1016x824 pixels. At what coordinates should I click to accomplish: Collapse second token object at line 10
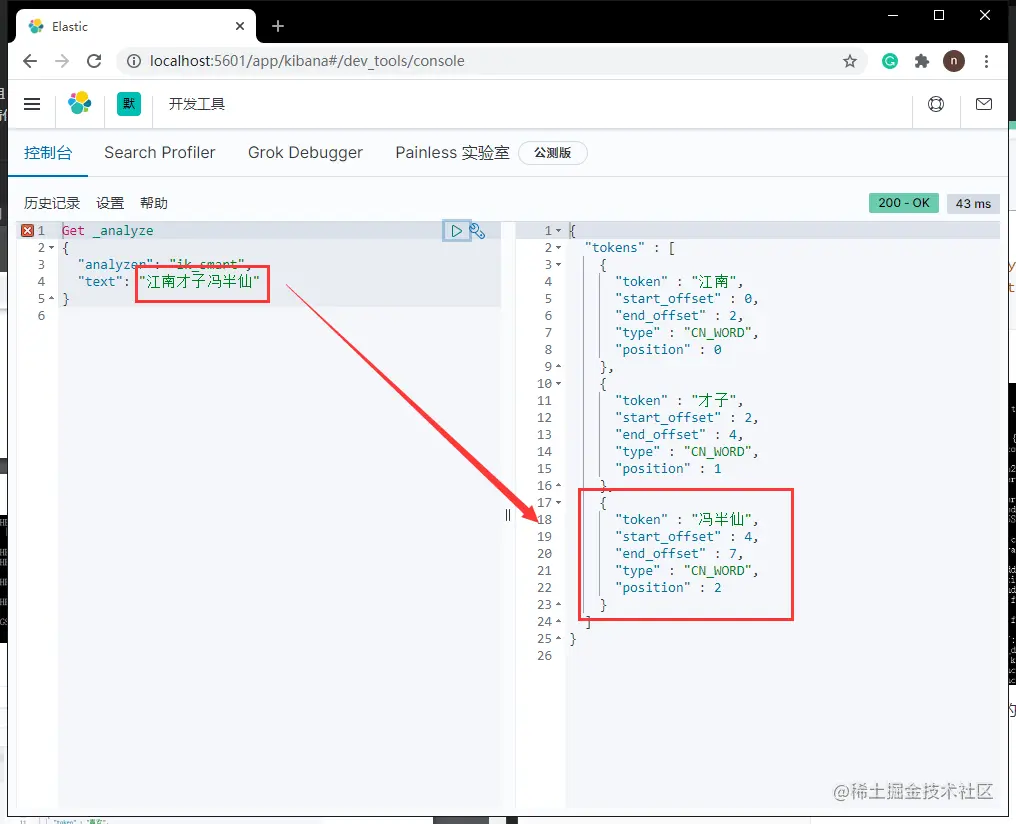tap(559, 383)
